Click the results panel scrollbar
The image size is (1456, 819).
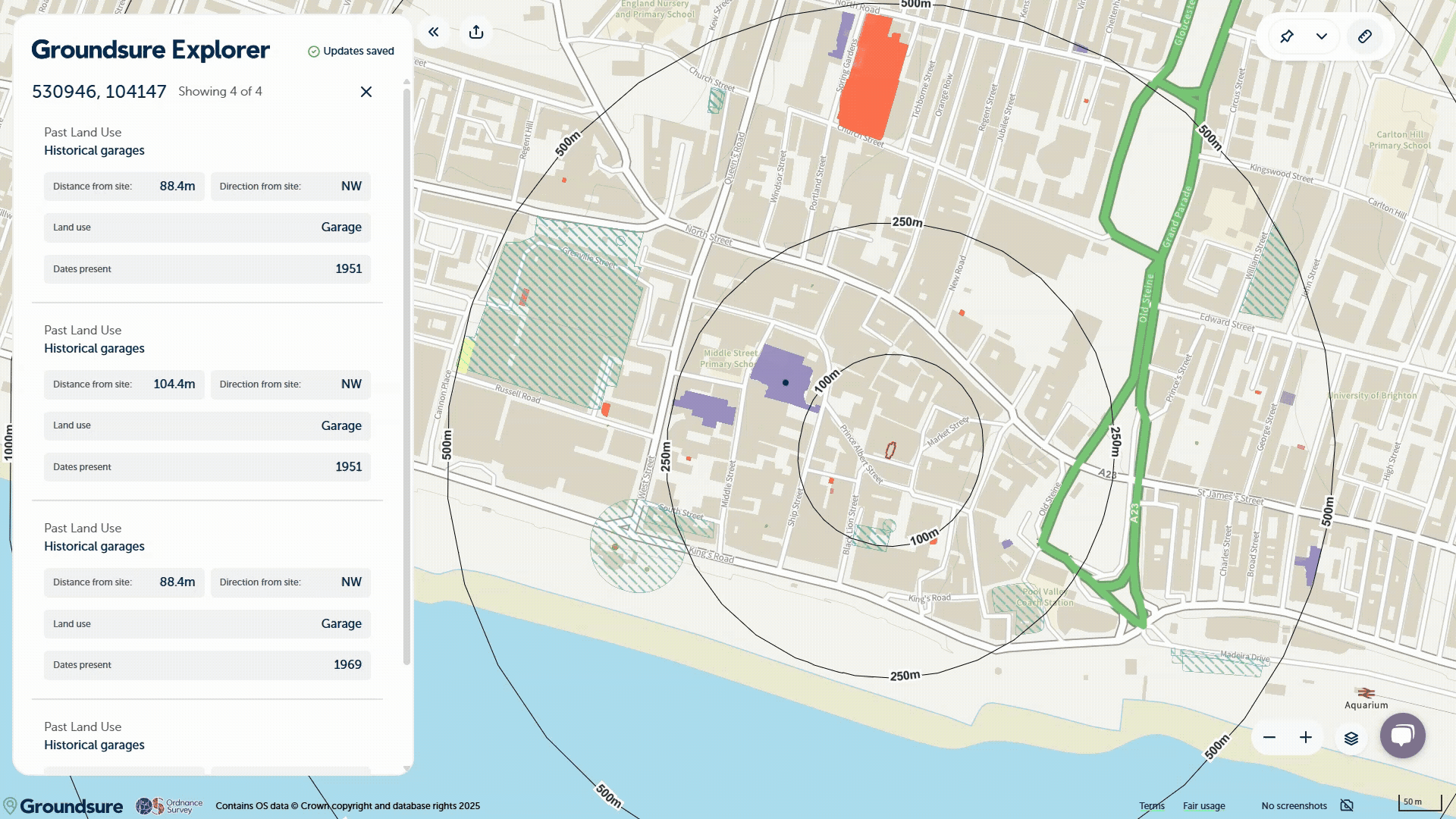(406, 377)
